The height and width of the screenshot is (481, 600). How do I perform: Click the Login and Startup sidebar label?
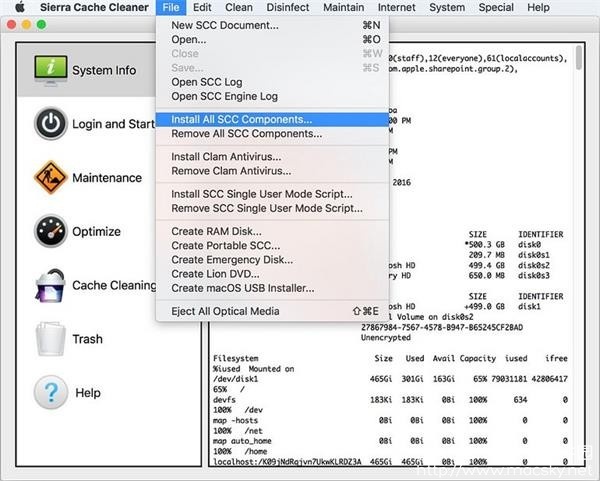point(114,124)
